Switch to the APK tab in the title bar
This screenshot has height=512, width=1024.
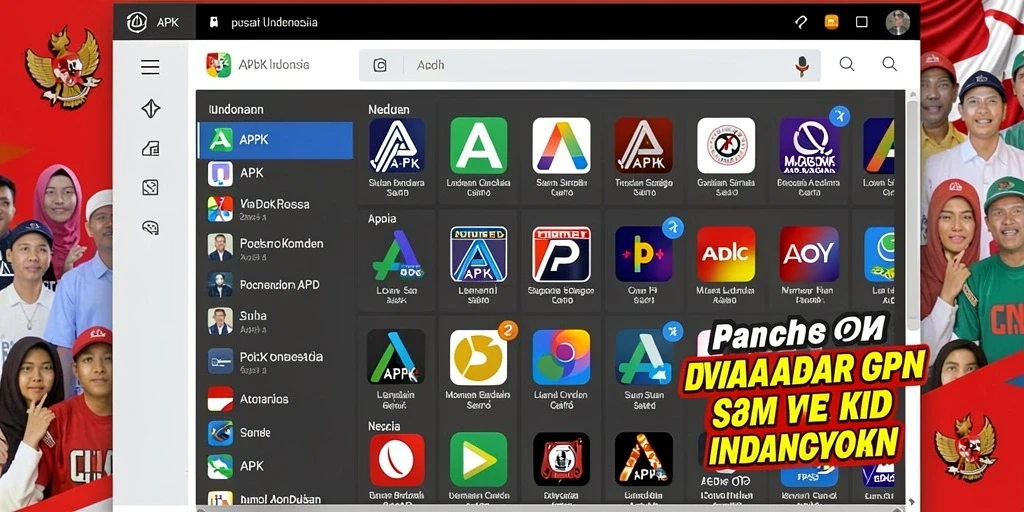tap(155, 22)
